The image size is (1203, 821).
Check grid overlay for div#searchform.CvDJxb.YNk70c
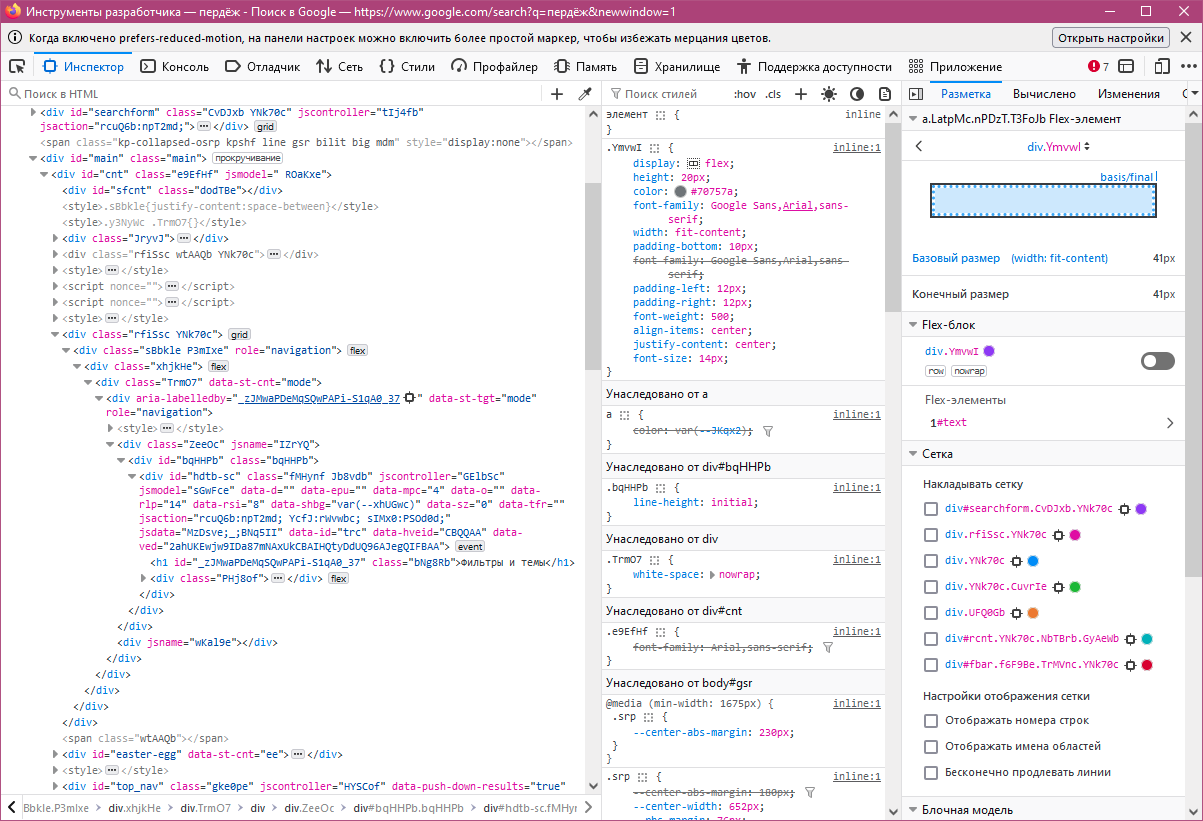point(931,509)
